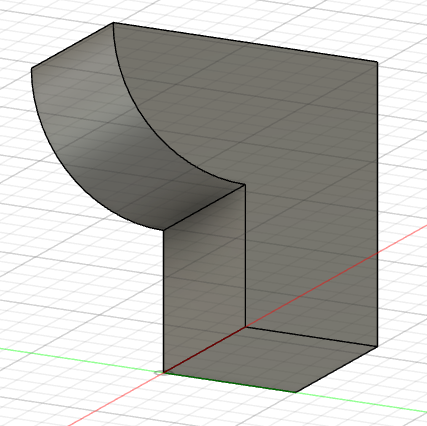The width and height of the screenshot is (427, 426).
Task: Click the far-left vertex of the curved face
Action: click(31, 68)
